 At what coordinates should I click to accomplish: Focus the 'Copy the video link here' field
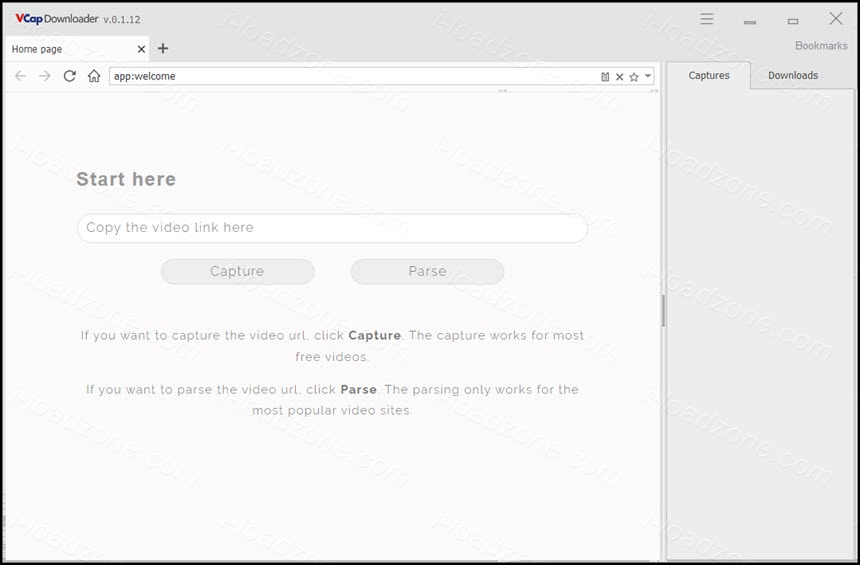tap(332, 228)
